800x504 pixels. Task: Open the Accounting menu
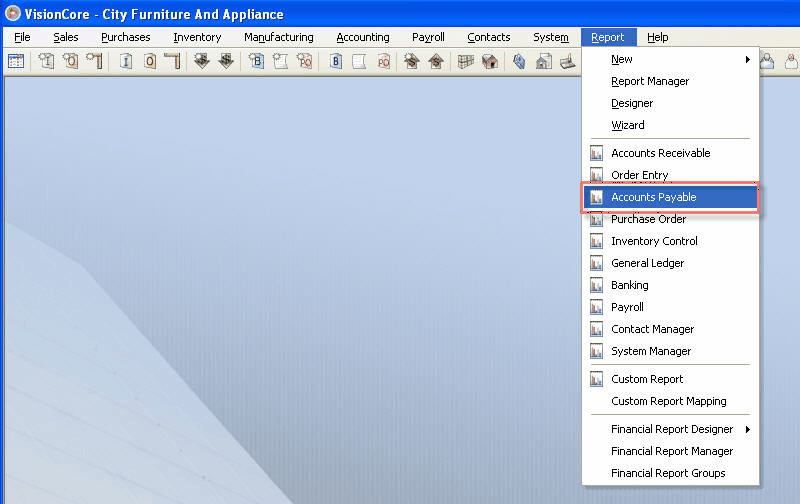click(363, 37)
